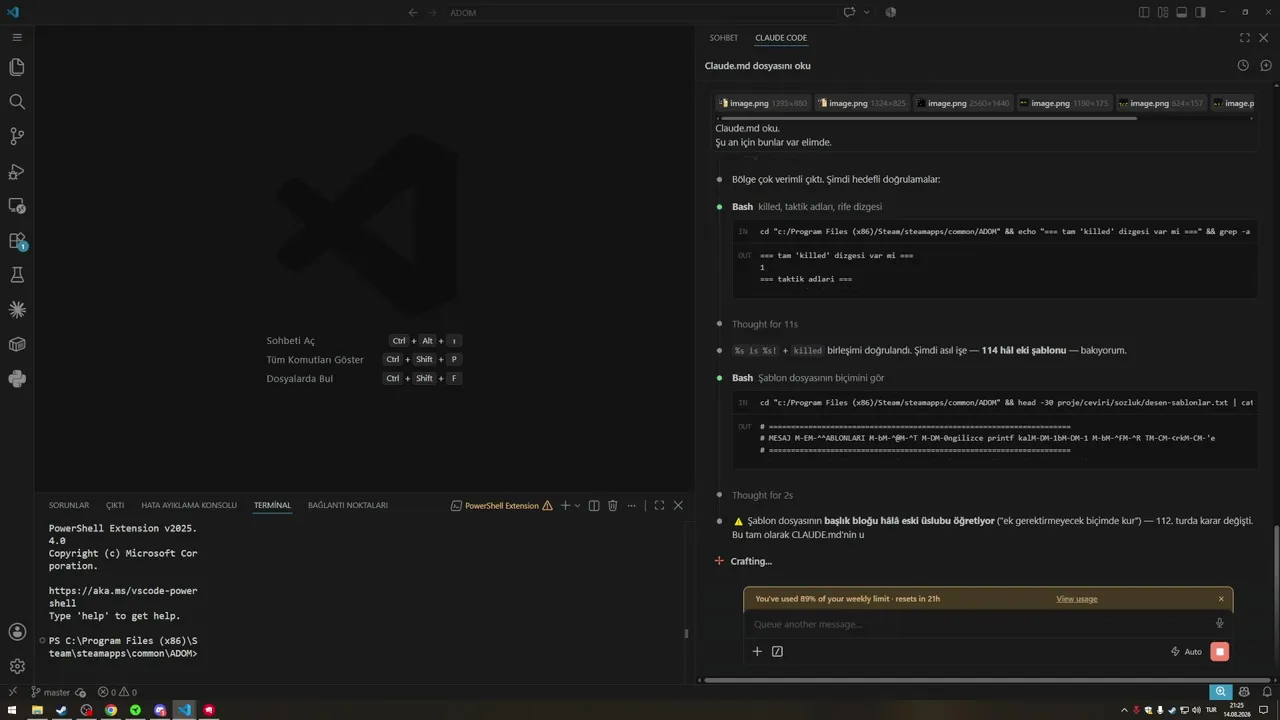The image size is (1280, 720).
Task: Open terminal panel more actions menu
Action: (x=632, y=505)
